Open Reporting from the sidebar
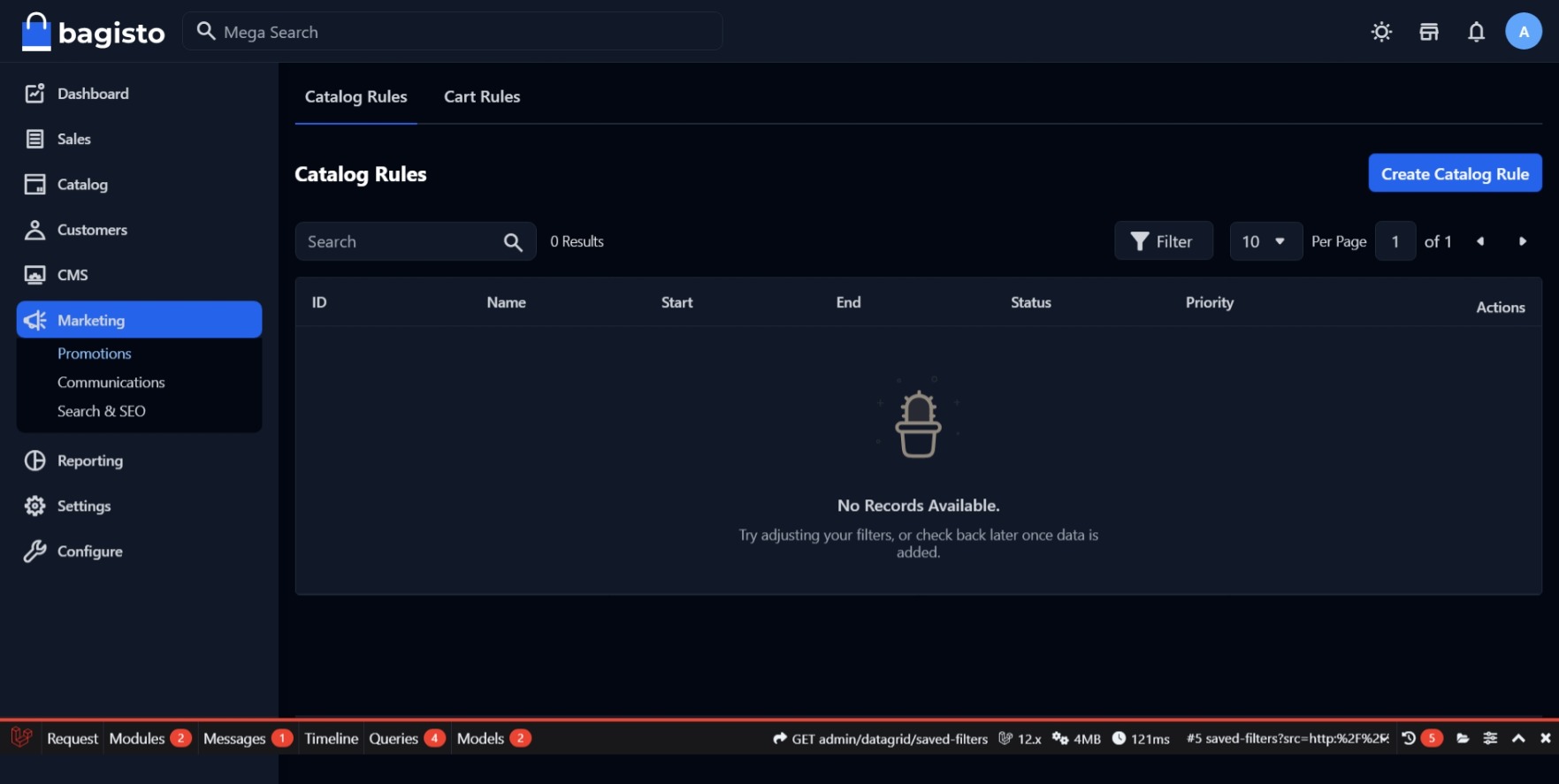The height and width of the screenshot is (784, 1559). (139, 461)
